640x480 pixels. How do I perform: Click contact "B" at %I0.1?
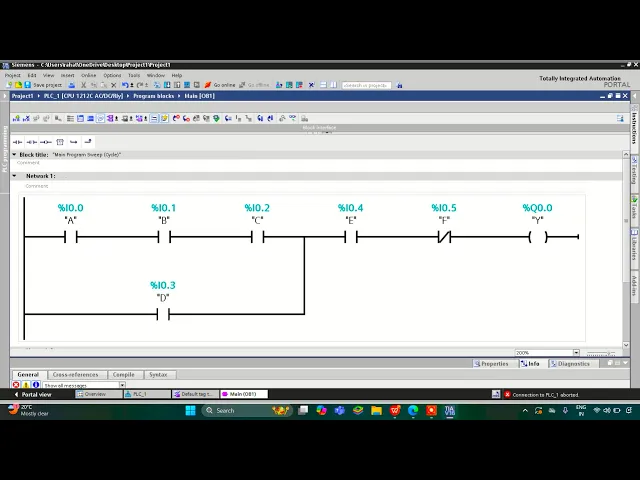[x=164, y=237]
